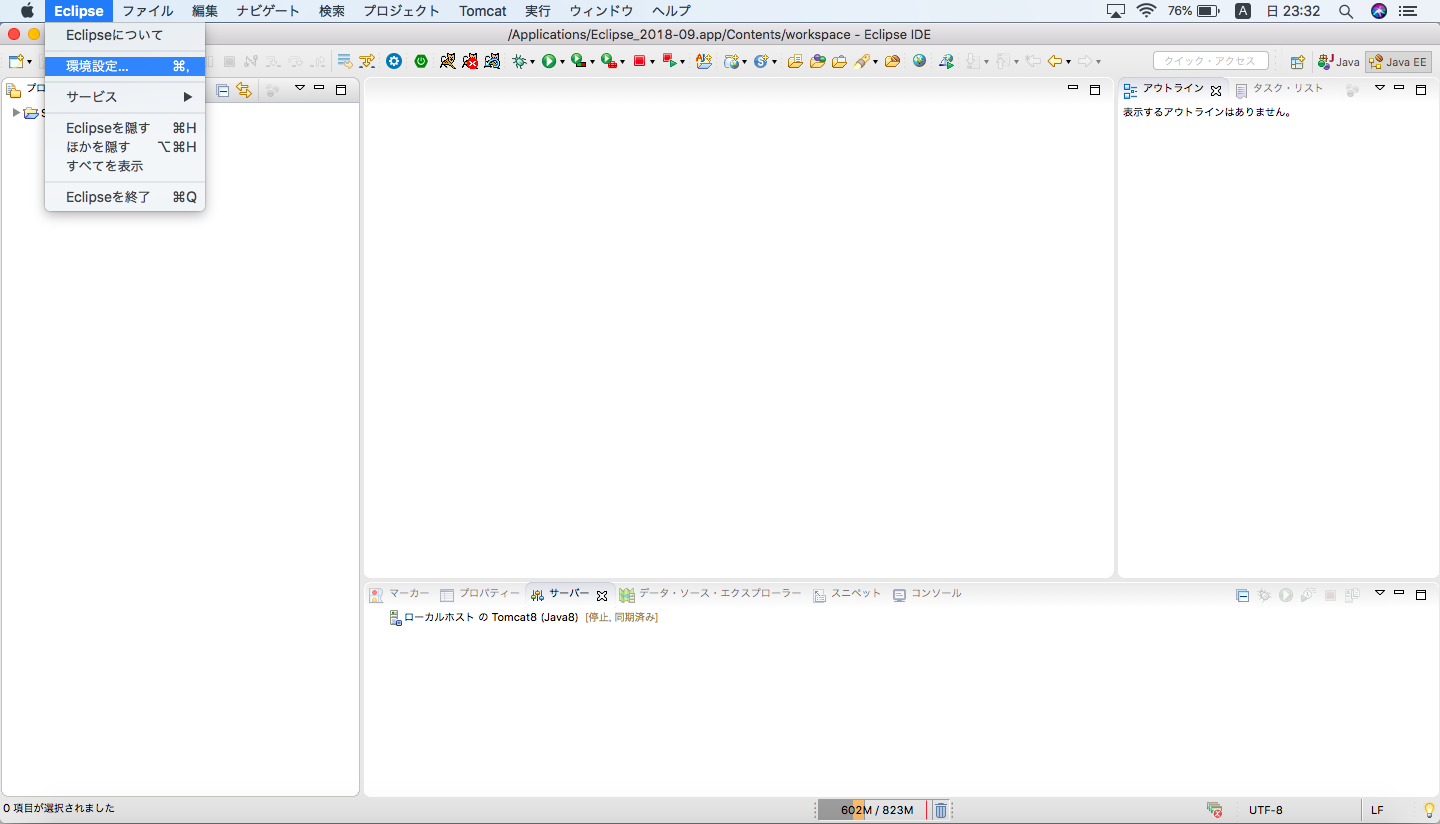
Task: Switch to the Java perspective
Action: (1339, 62)
